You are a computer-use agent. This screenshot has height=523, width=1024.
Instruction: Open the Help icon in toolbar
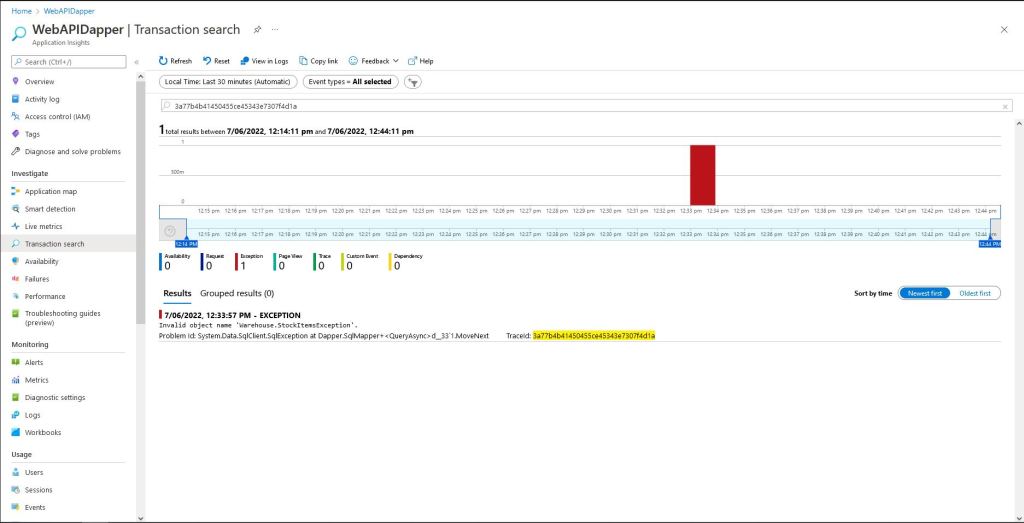[x=413, y=61]
